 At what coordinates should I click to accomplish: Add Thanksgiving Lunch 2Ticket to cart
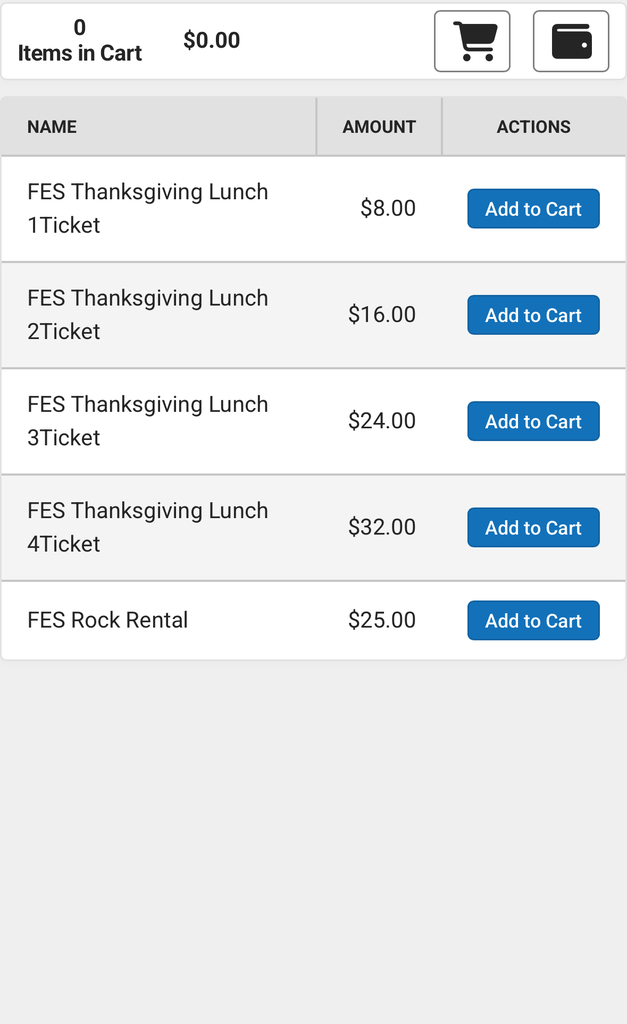(533, 315)
